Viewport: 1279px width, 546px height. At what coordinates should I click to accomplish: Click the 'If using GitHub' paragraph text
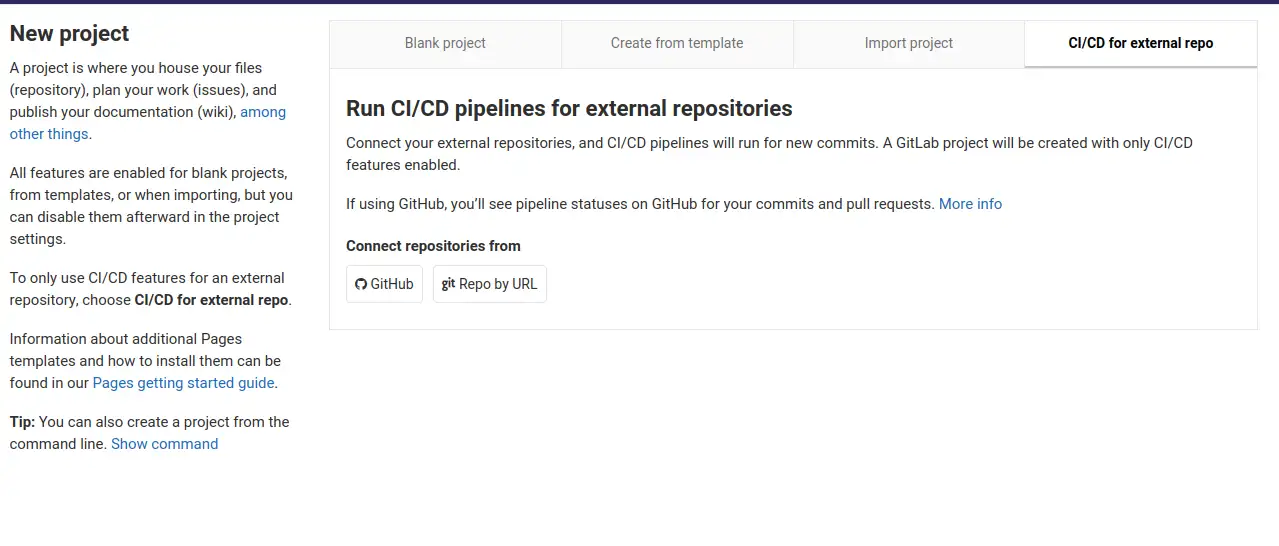pos(640,204)
